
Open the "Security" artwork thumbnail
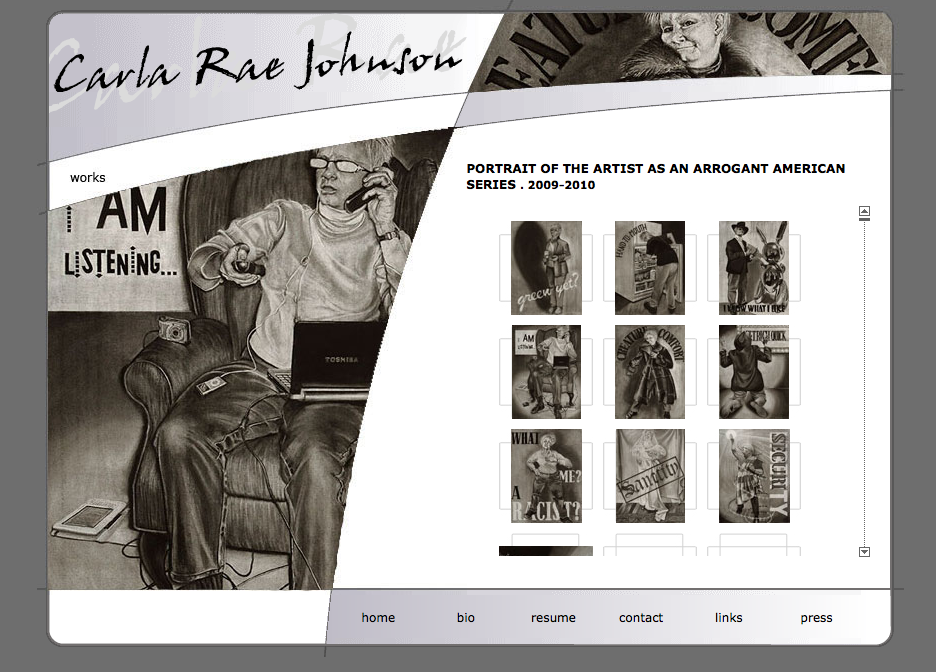click(754, 476)
